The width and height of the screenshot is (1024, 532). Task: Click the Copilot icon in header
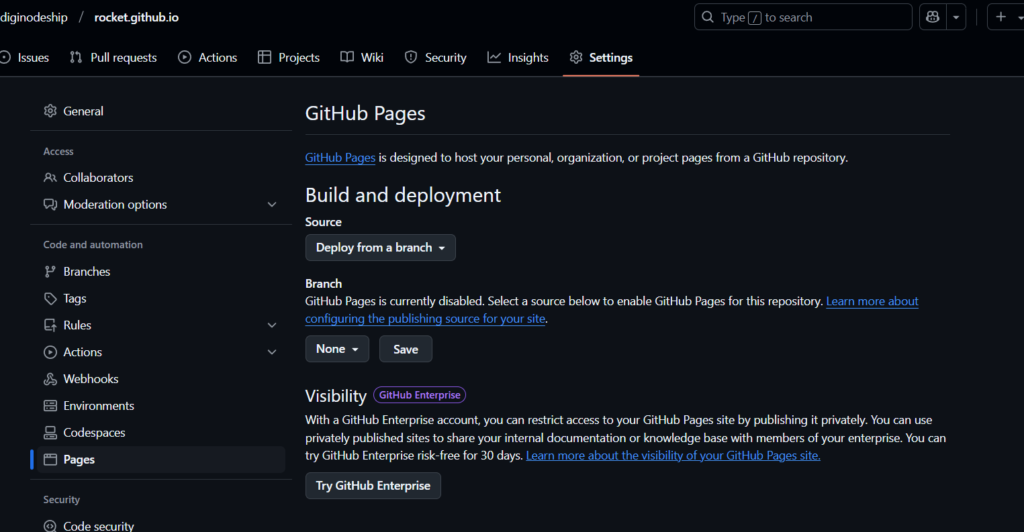933,17
